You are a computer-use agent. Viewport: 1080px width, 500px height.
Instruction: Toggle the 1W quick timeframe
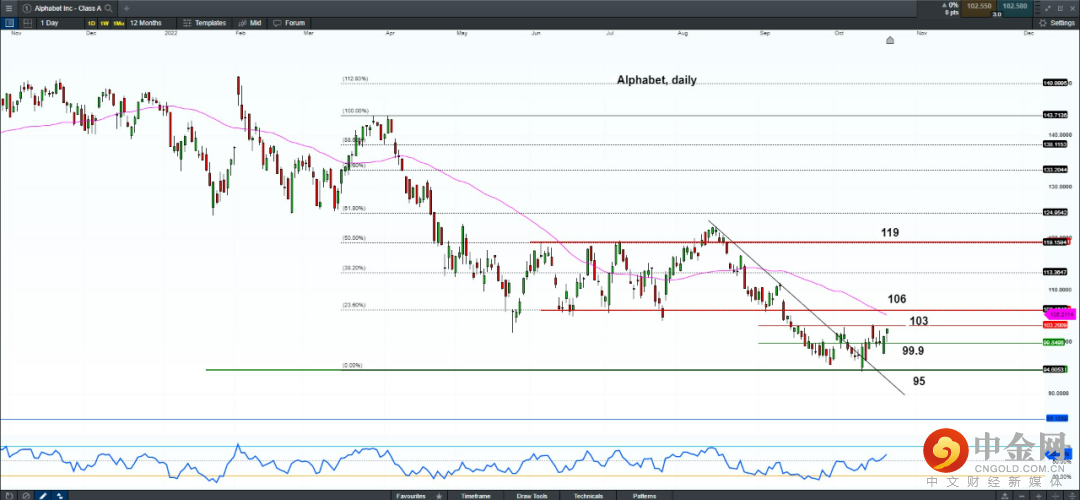tap(104, 22)
